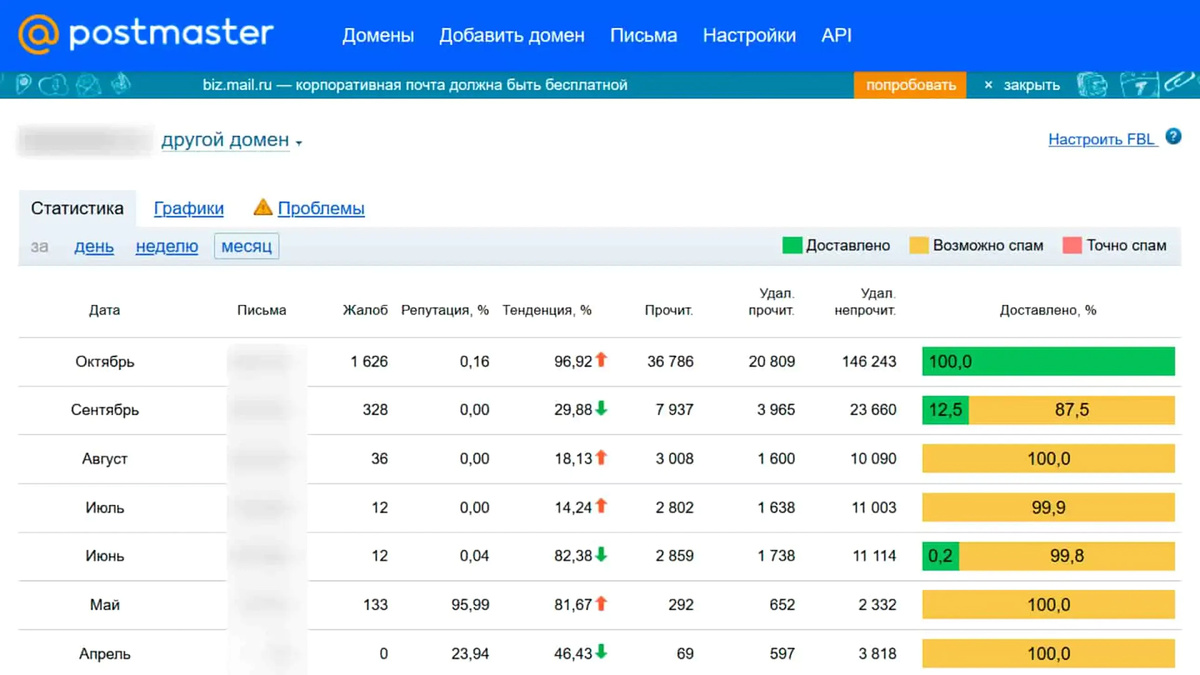This screenshot has height=675, width=1200.
Task: Click the location pin icon in the banner
Action: coord(24,84)
